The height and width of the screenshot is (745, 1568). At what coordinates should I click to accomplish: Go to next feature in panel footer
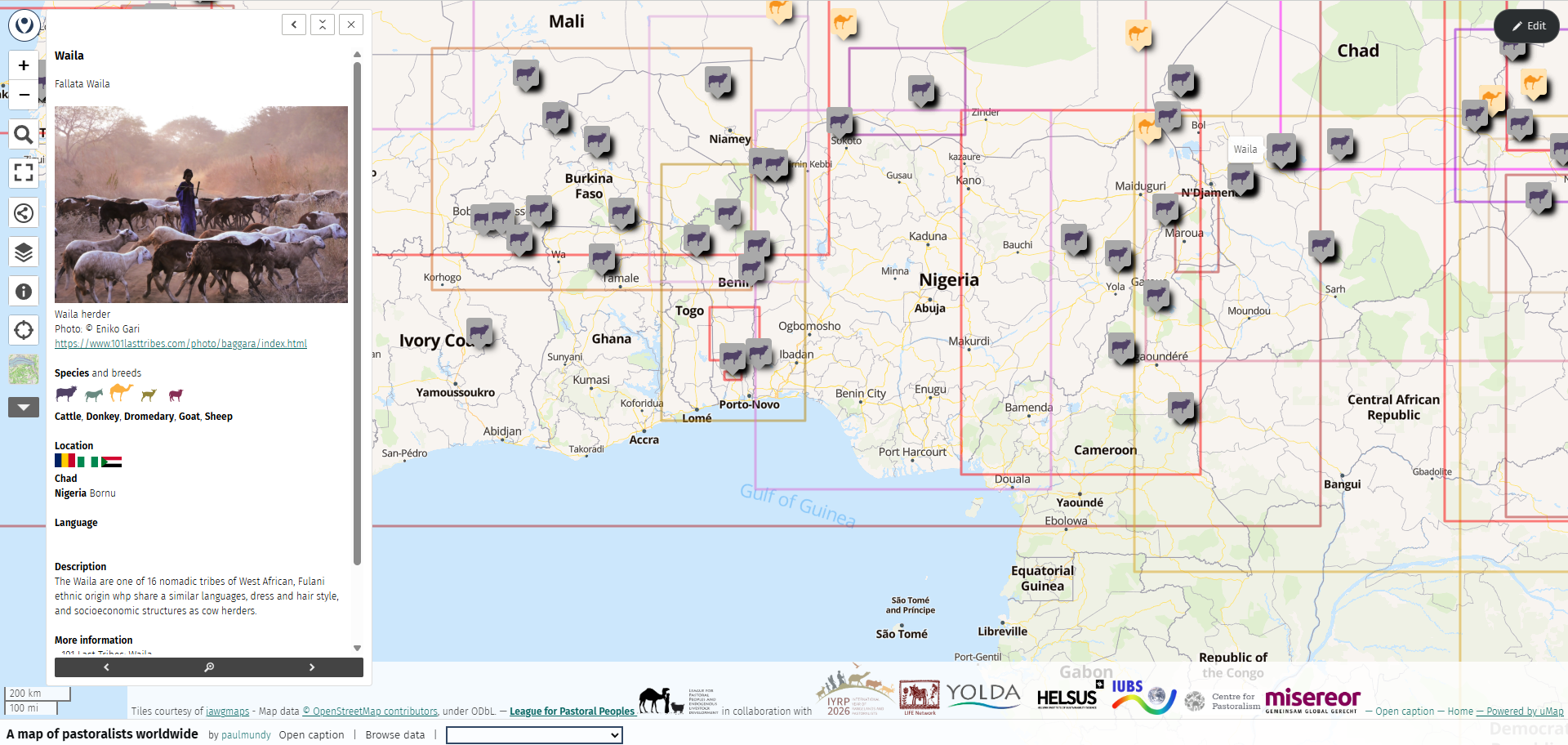312,667
